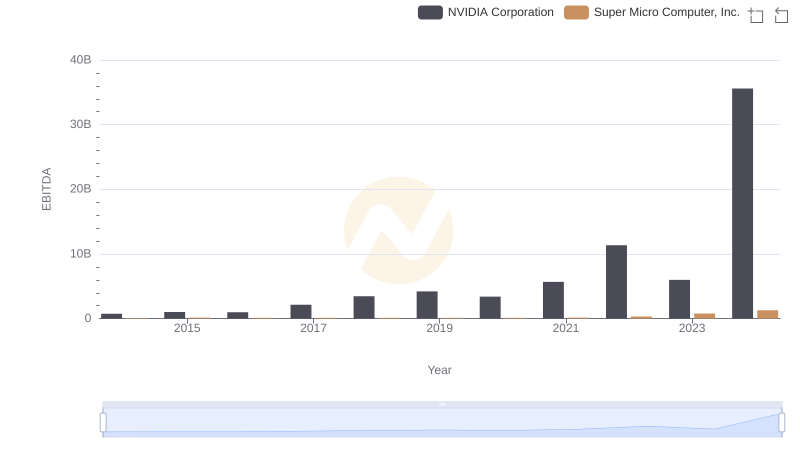Click the left handle of range slider

pos(103,422)
